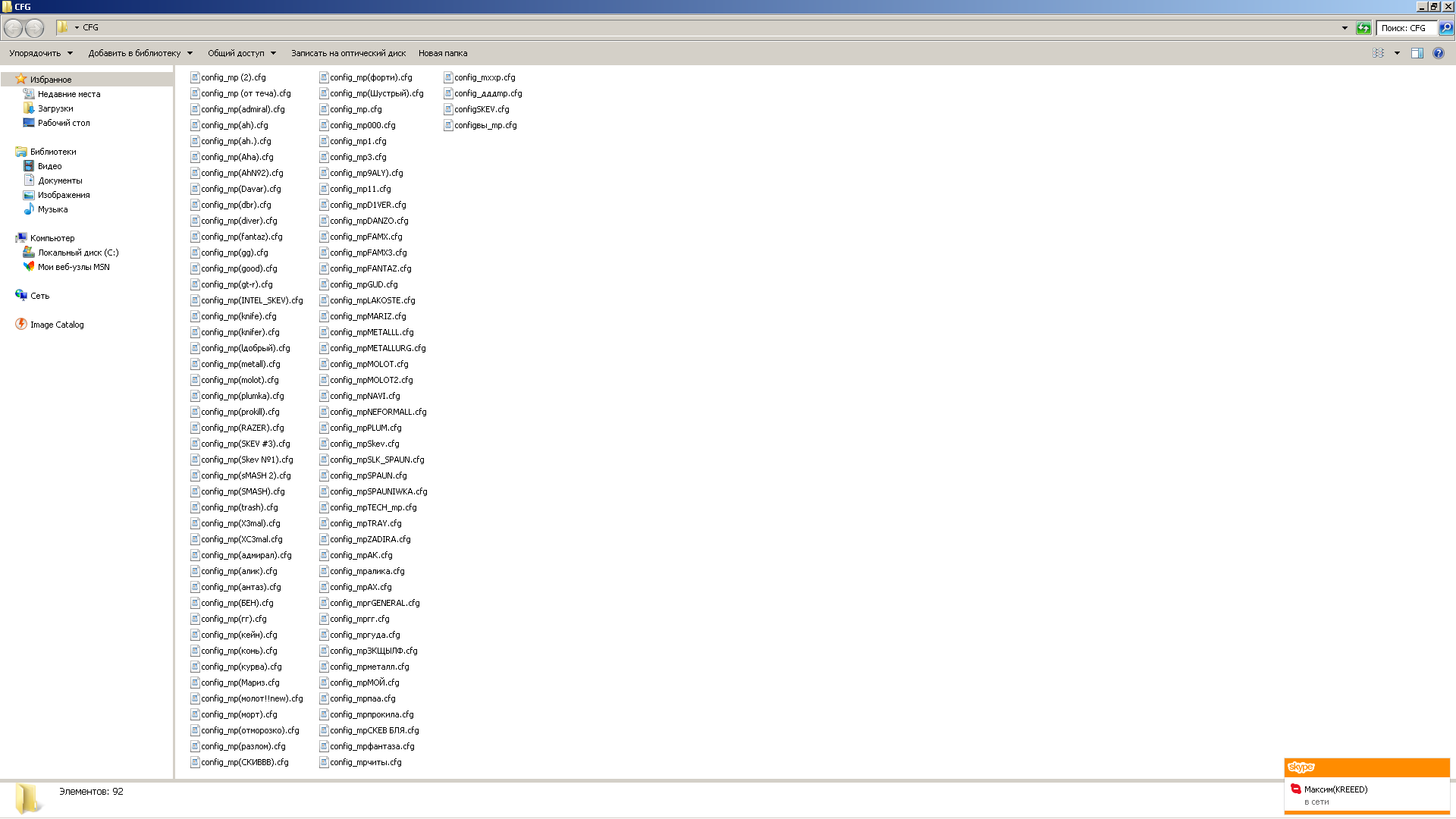1456x819 pixels.
Task: Select file config_mp(SMASH).cfg
Action: (x=237, y=491)
